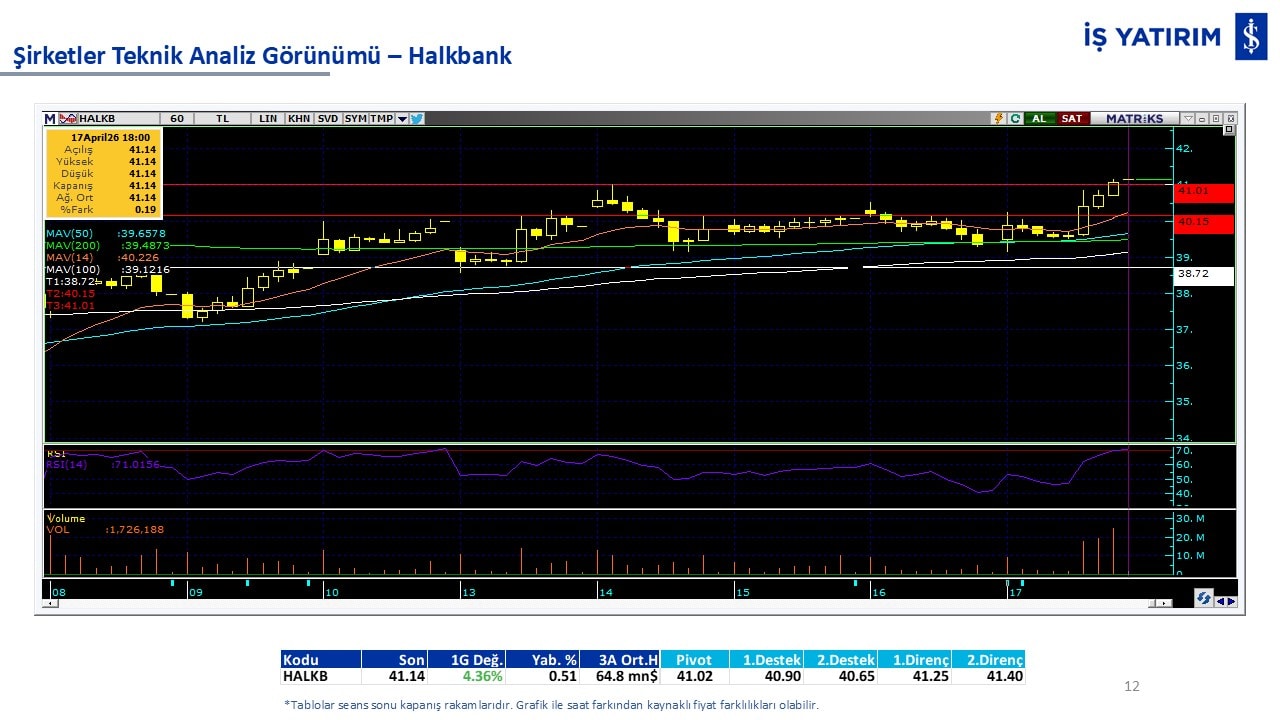Click the small square icon above price axis
This screenshot has width=1280, height=720.
(1229, 130)
